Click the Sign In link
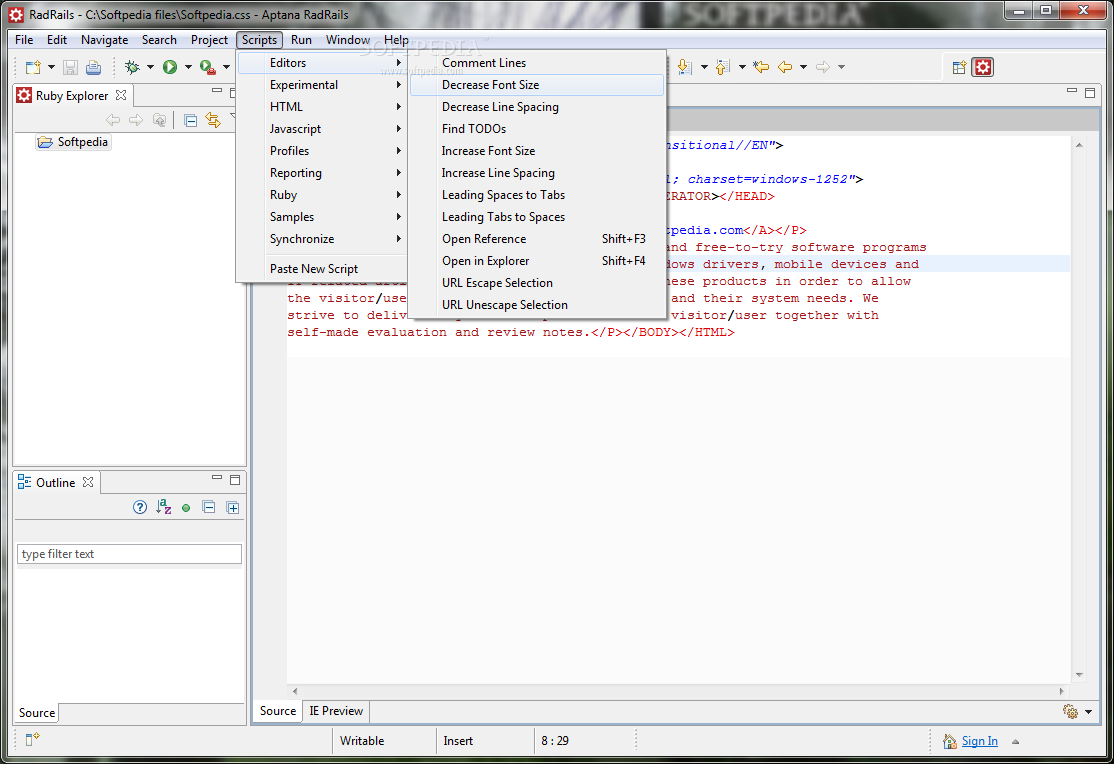This screenshot has width=1114, height=764. pos(980,741)
